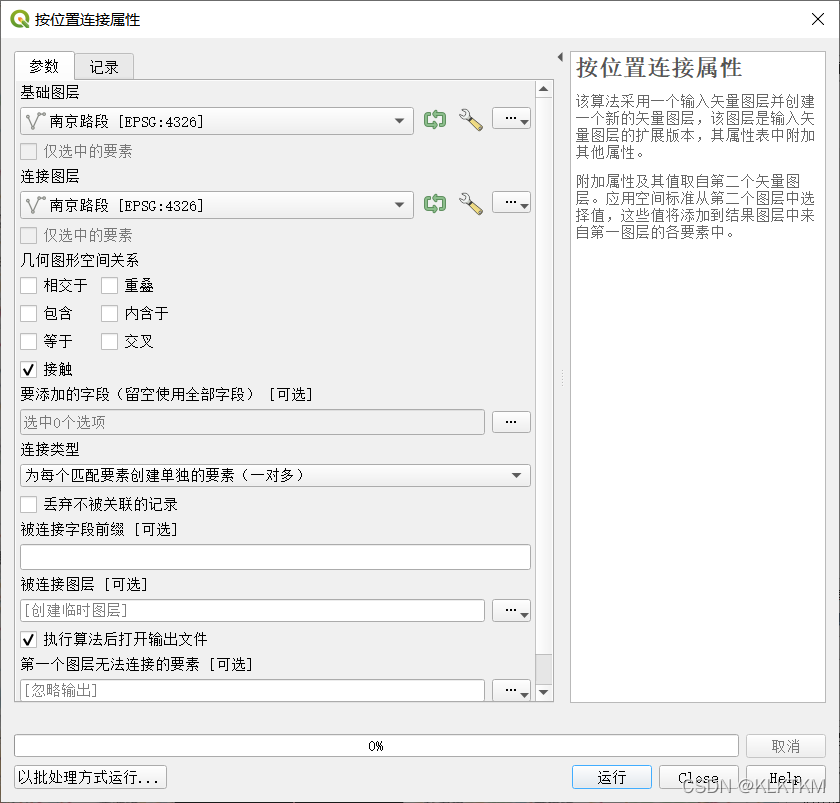840x803 pixels.
Task: Enable the 交叉 checkbox
Action: [x=109, y=341]
